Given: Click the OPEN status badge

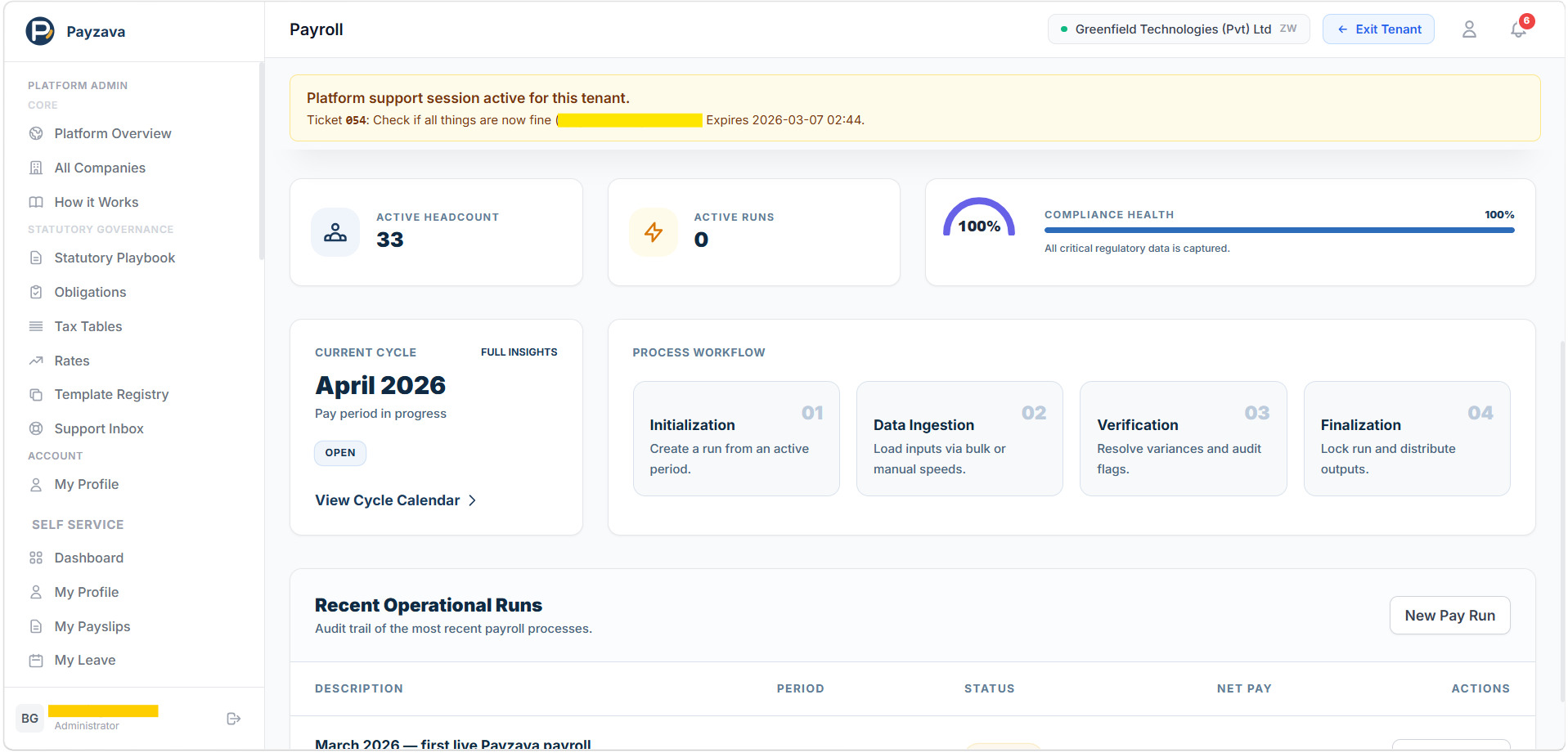Looking at the screenshot, I should pyautogui.click(x=340, y=453).
